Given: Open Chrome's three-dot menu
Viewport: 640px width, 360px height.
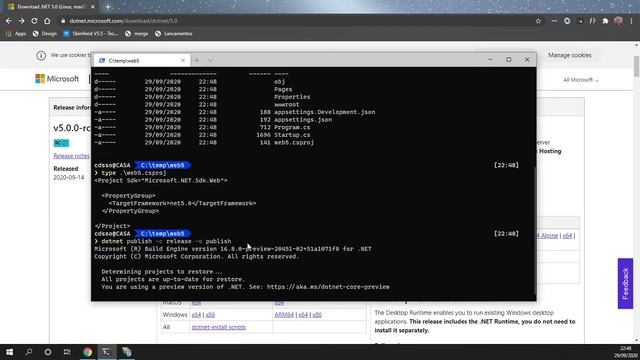Looking at the screenshot, I should pos(631,21).
